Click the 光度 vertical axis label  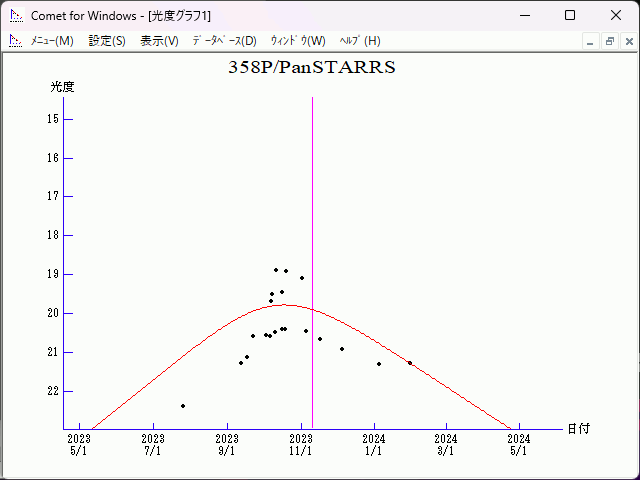(63, 87)
